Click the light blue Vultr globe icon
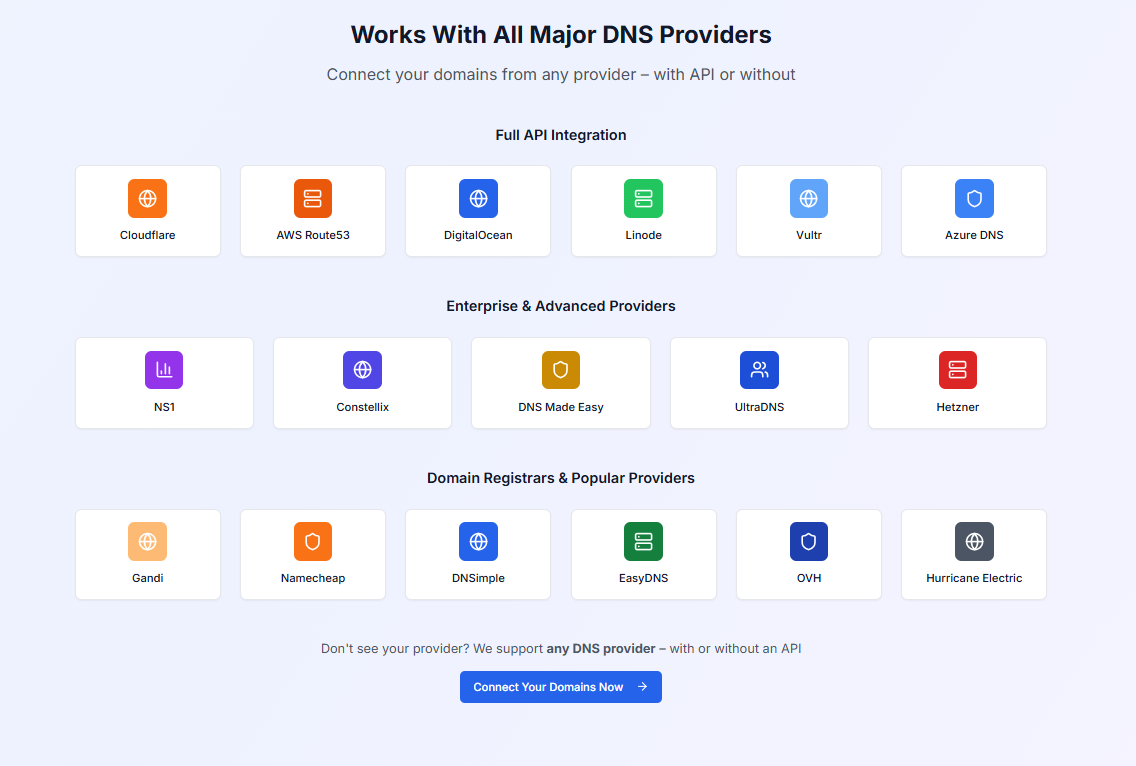Image resolution: width=1136 pixels, height=766 pixels. tap(809, 199)
